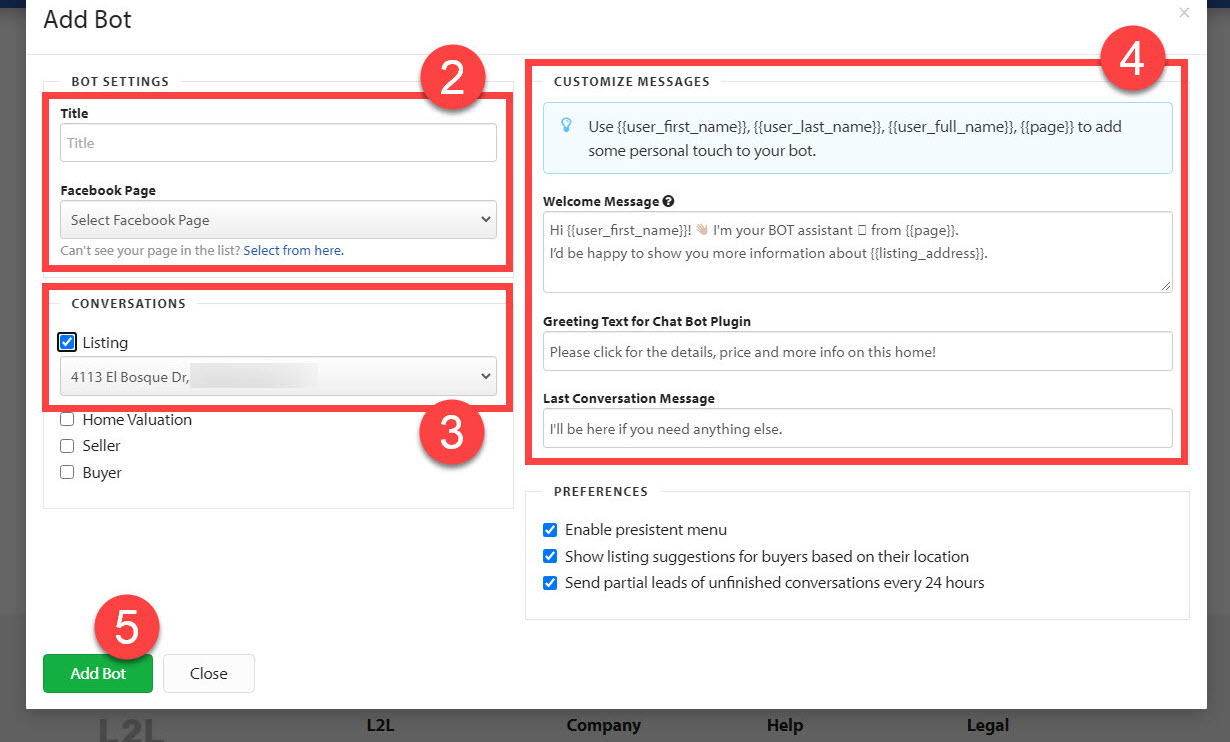Enable the Buyer conversation
Image resolution: width=1230 pixels, height=742 pixels.
pyautogui.click(x=66, y=472)
